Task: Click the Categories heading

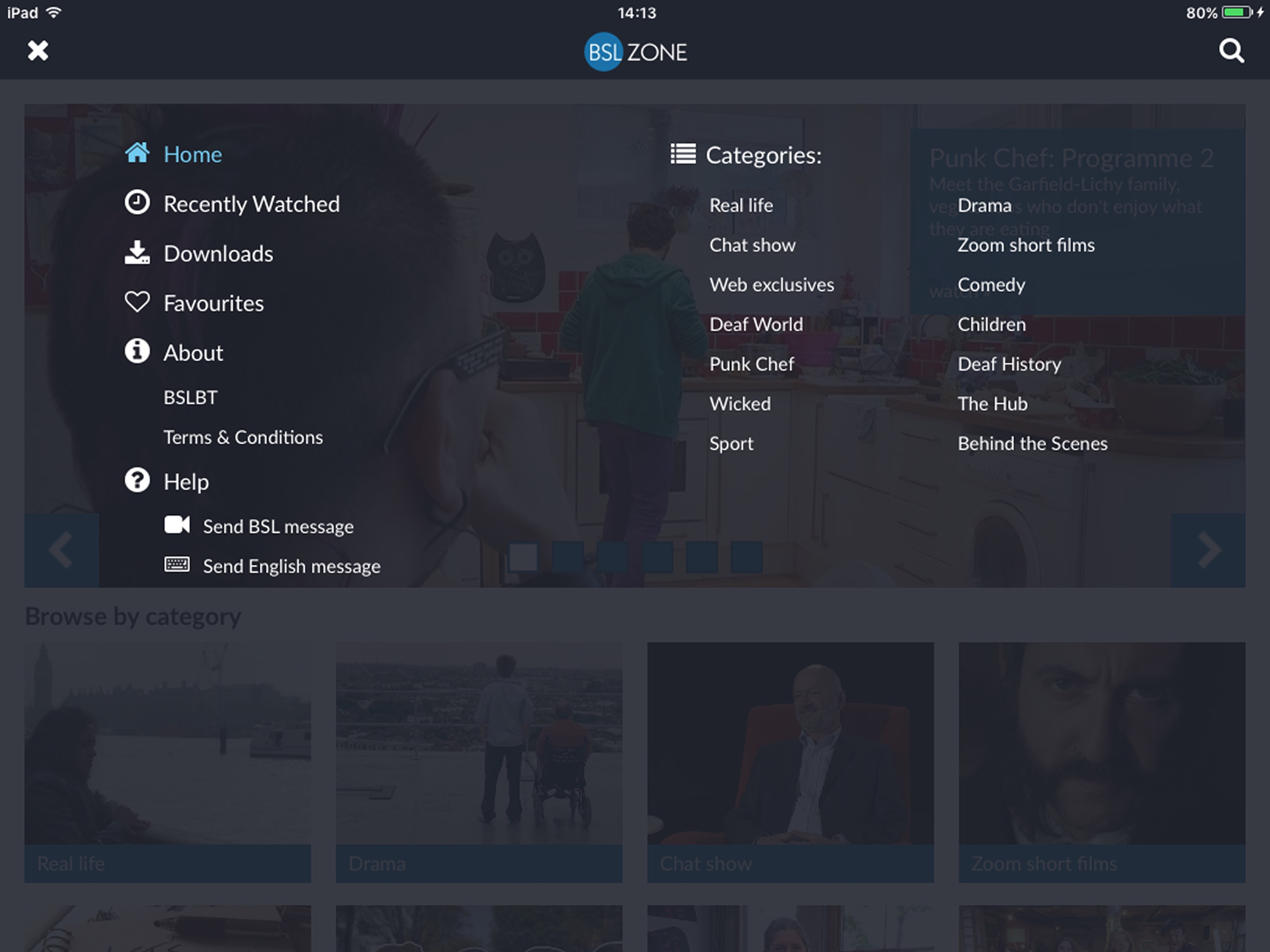Action: 764,155
